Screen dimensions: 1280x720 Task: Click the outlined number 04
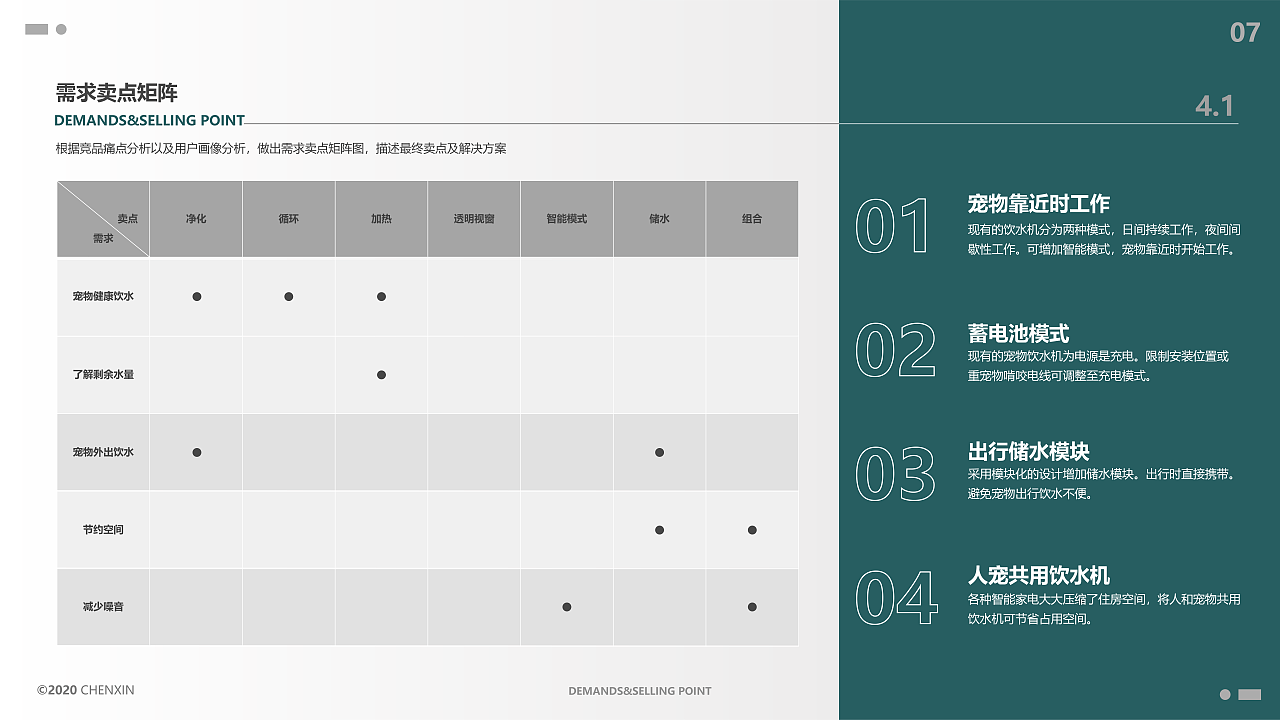[x=897, y=599]
